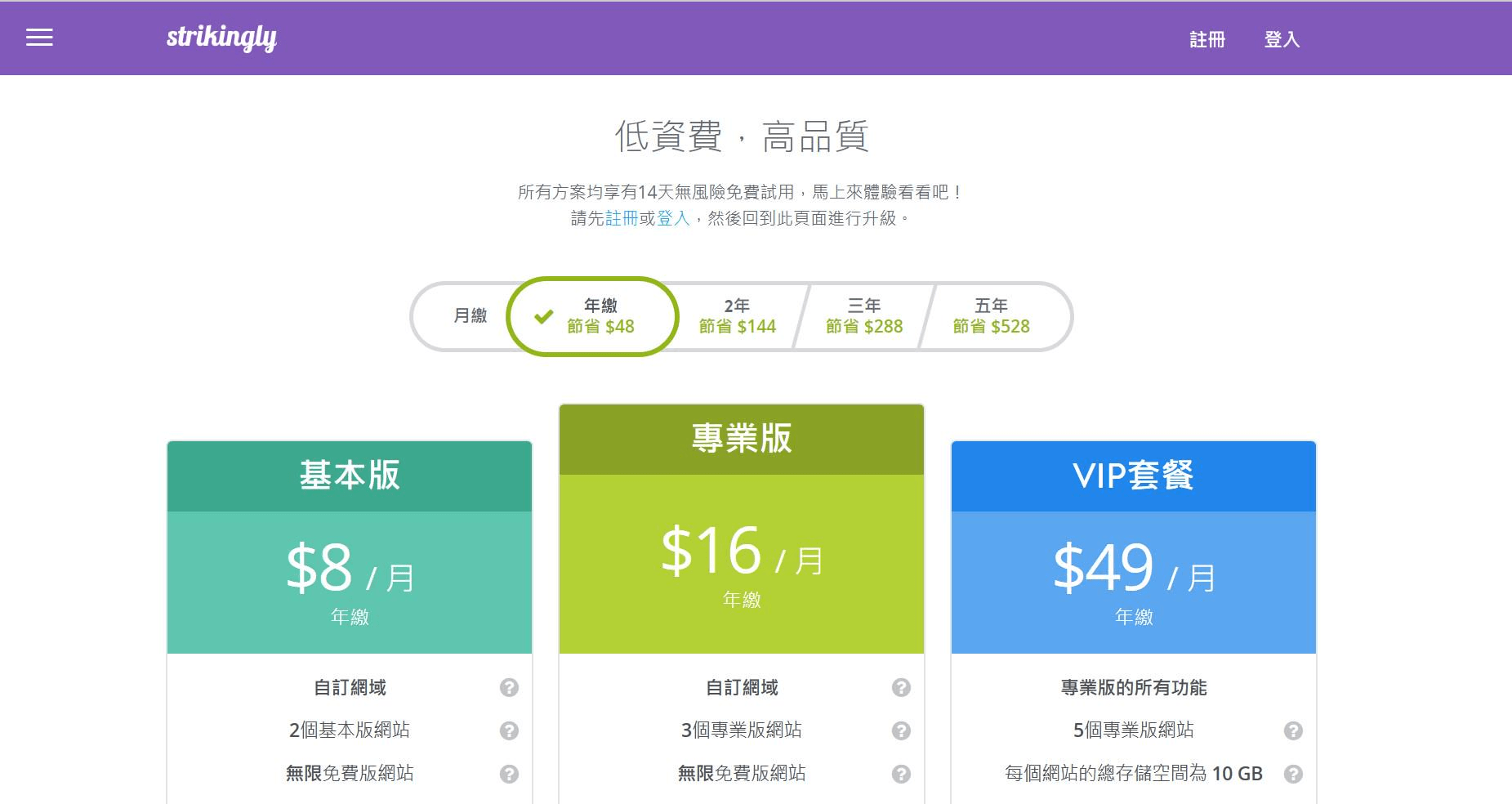Screen dimensions: 1512x804
Task: Click the Strikingly logo
Action: 219,38
